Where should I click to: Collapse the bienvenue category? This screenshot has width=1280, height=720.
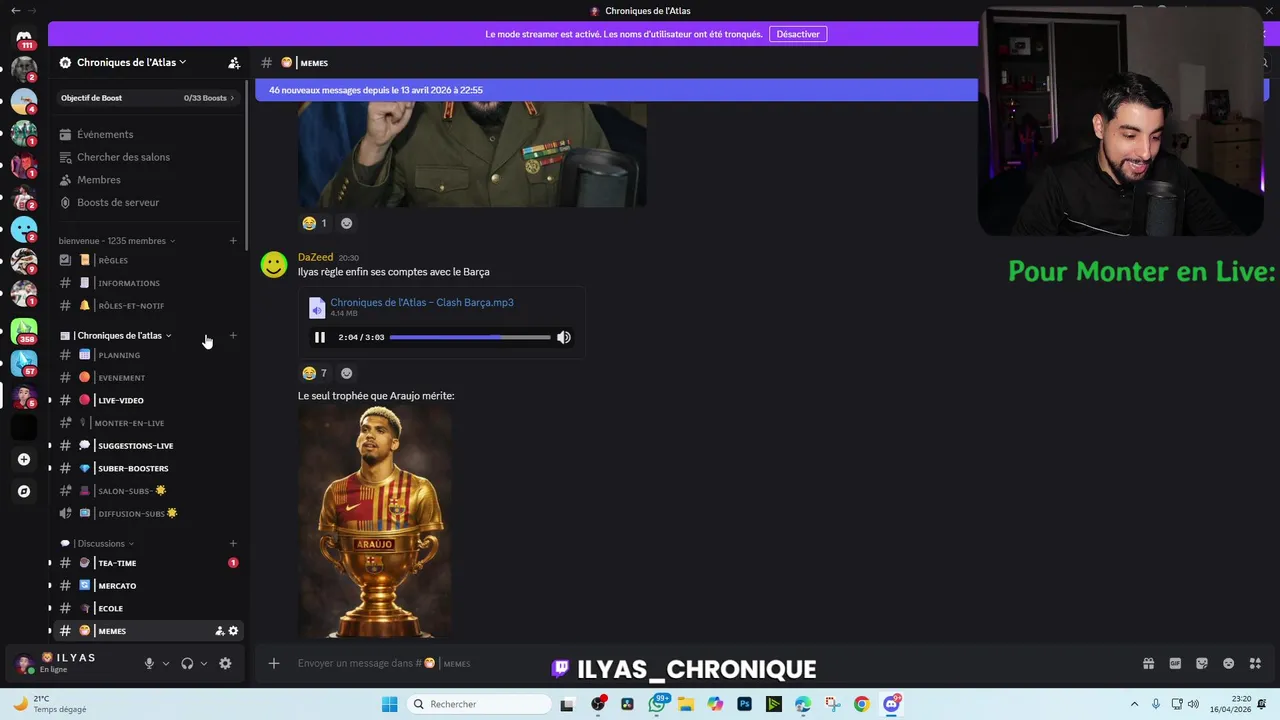[117, 241]
